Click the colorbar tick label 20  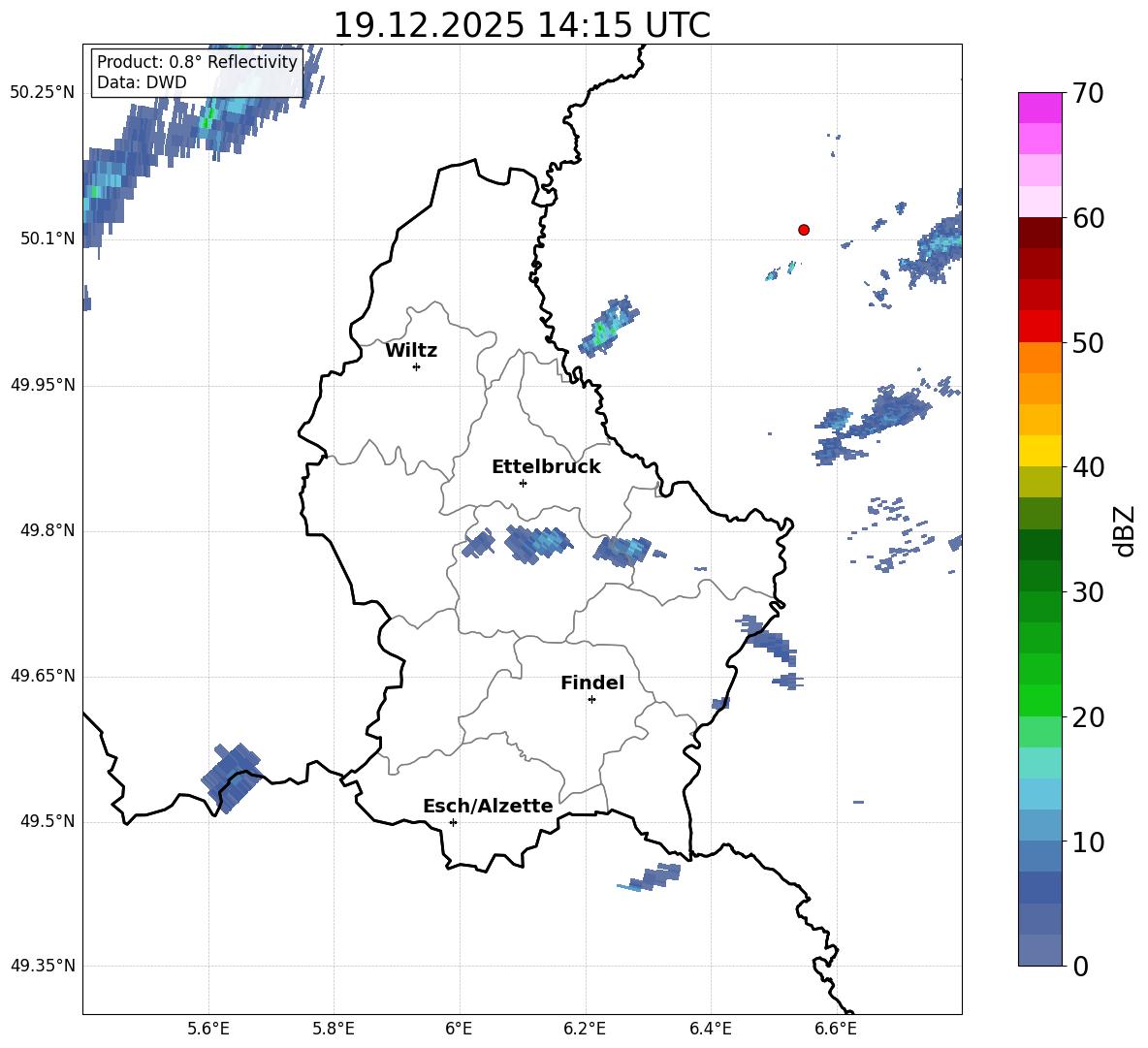[x=1088, y=717]
